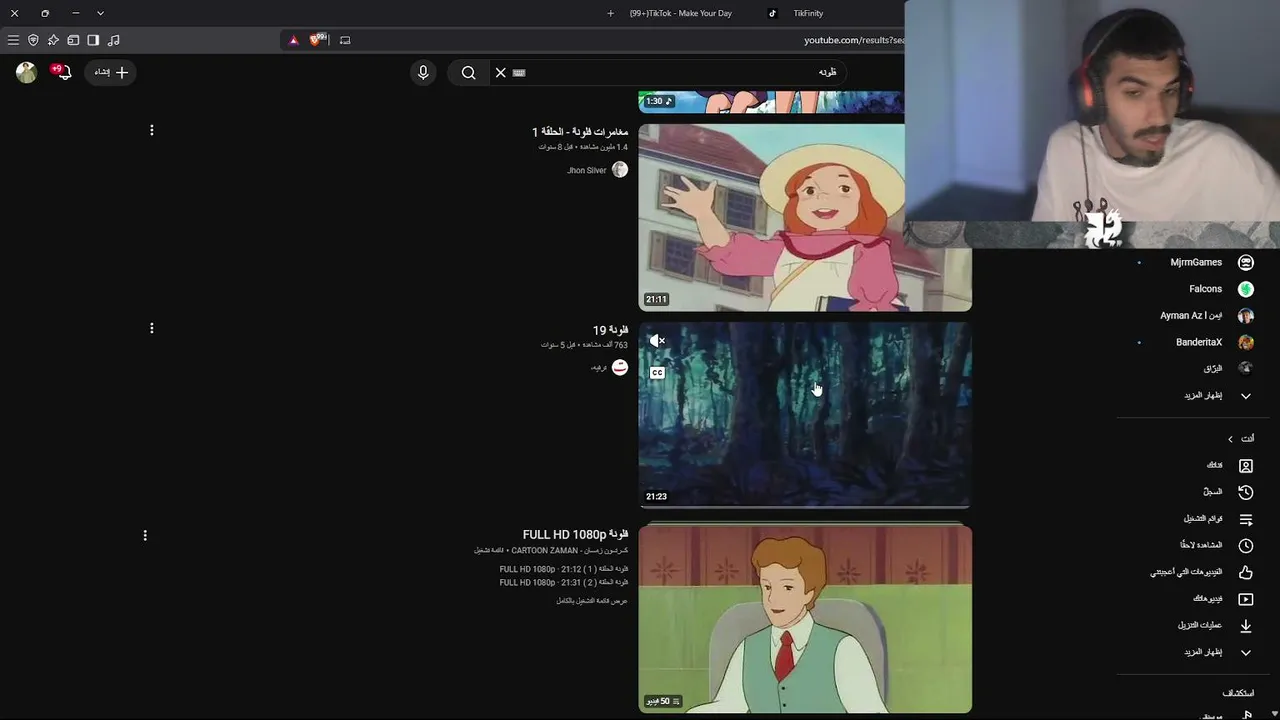Open the watch history icon
Screen dimensions: 1280x720
point(1246,492)
